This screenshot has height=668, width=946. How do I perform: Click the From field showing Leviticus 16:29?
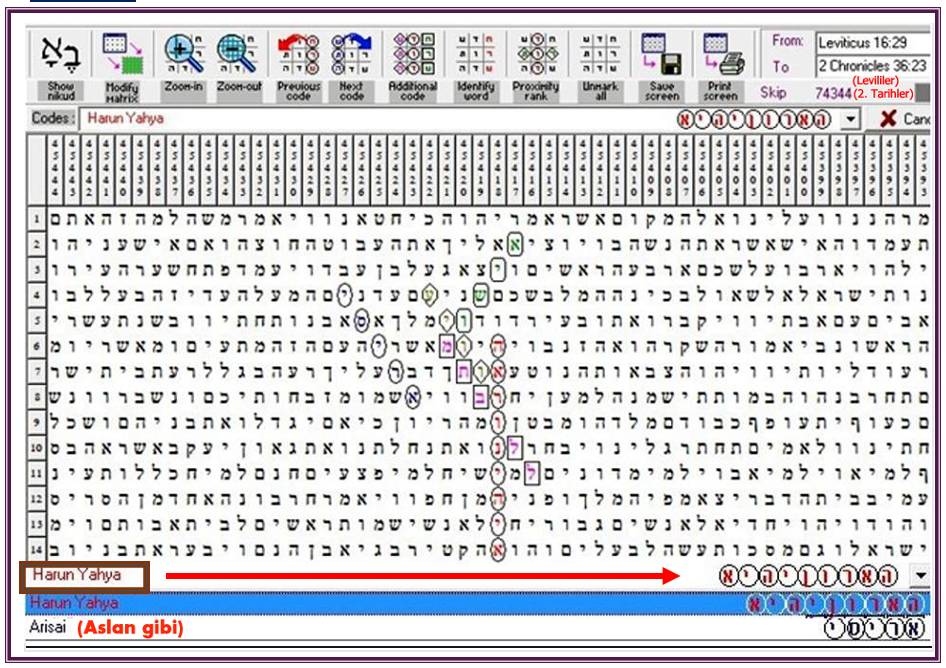pyautogui.click(x=872, y=43)
